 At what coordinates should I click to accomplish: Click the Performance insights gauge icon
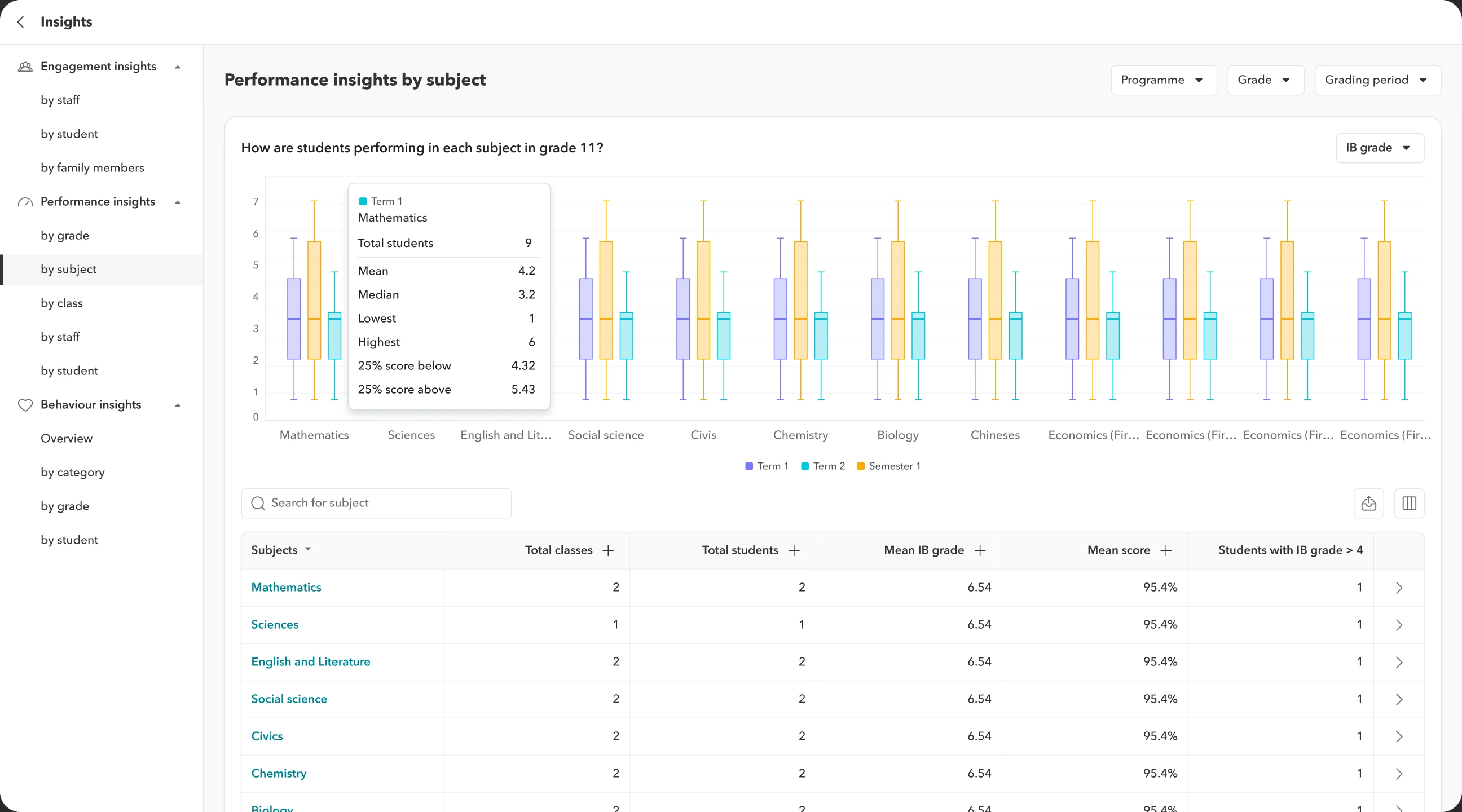tap(25, 202)
